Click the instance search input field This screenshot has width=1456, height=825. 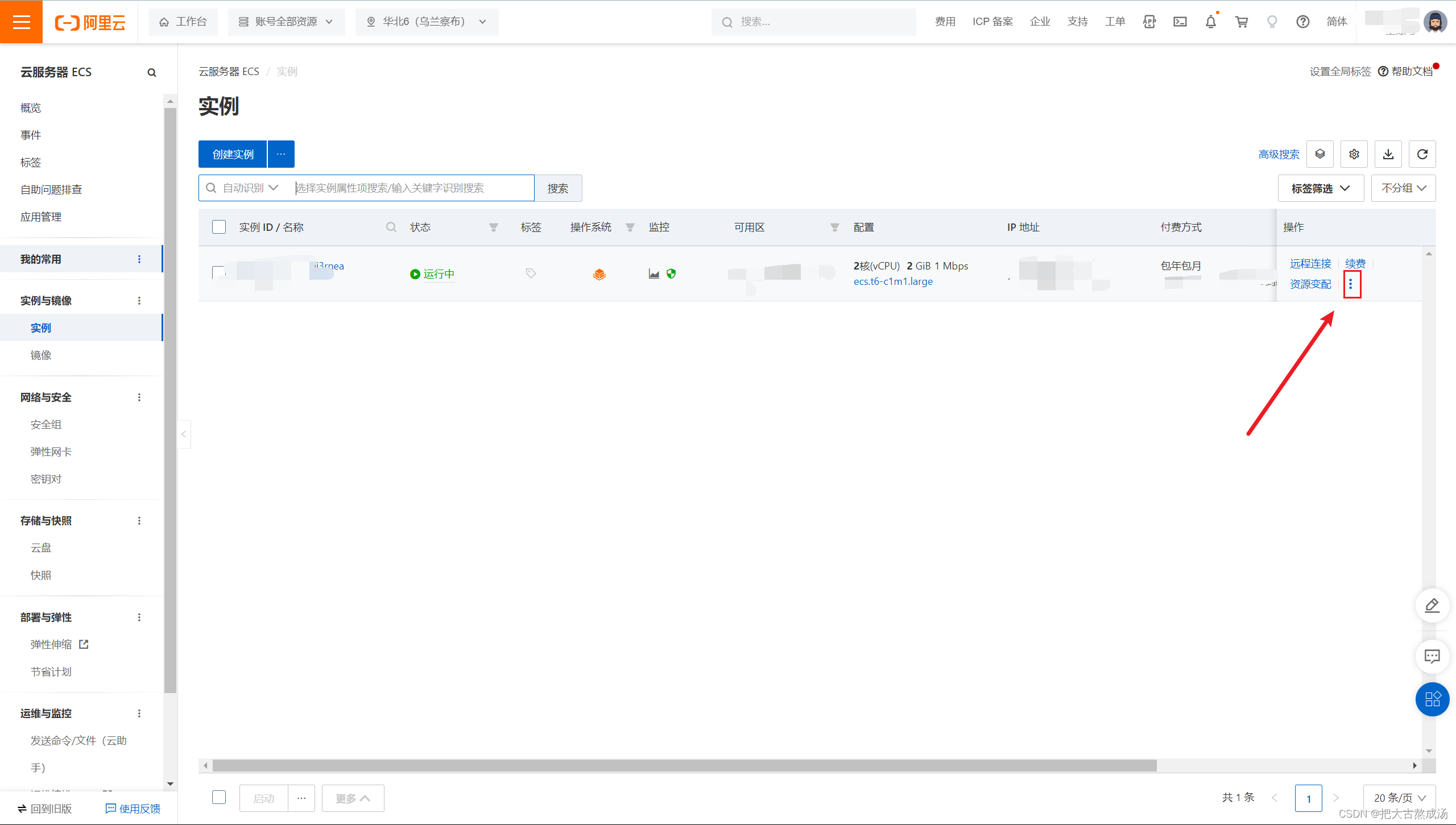pos(413,188)
